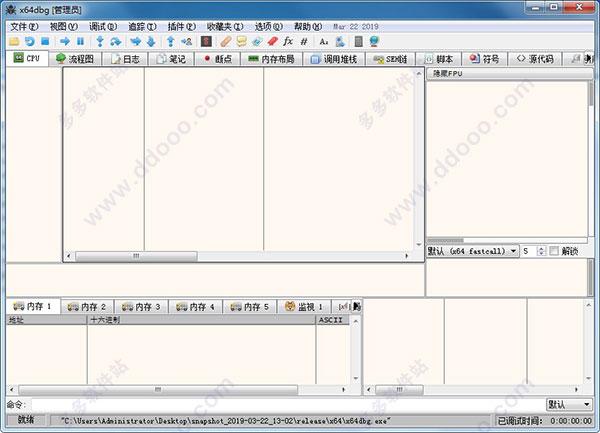600x433 pixels.
Task: Open the 默认 (x64 fastcall) calling convention dropdown
Action: [x=473, y=251]
